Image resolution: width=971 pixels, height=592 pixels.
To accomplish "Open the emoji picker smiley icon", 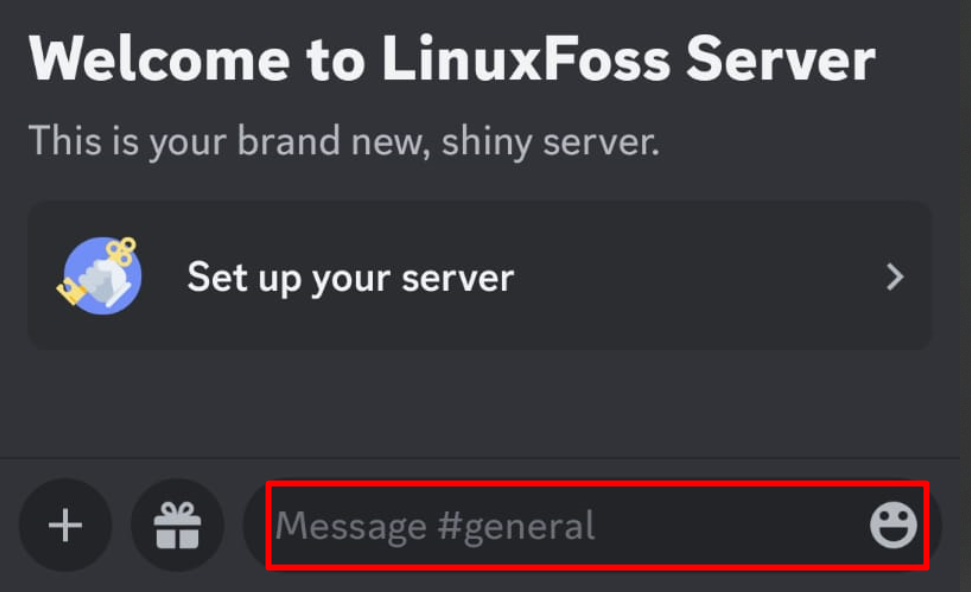I will tap(893, 525).
